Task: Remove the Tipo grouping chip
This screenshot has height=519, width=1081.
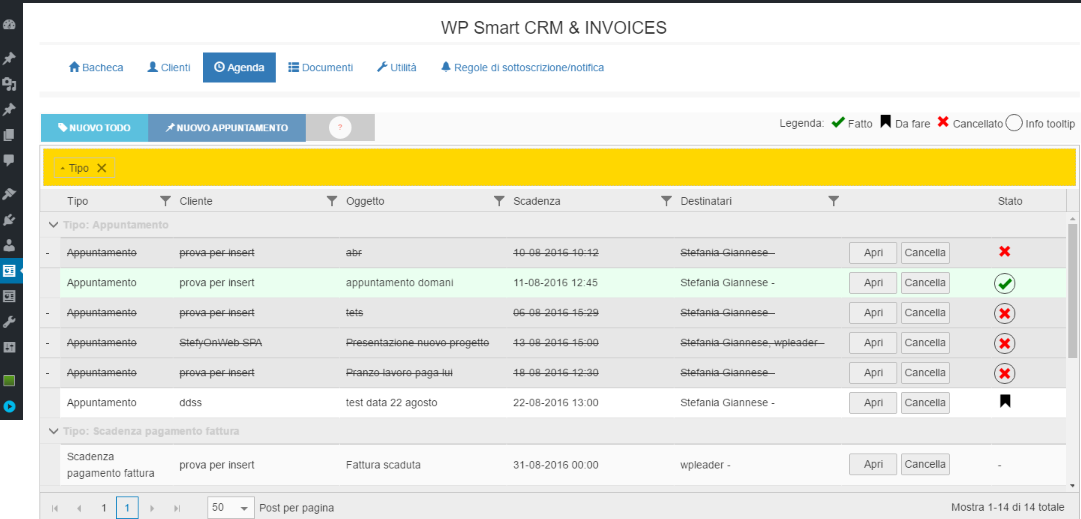Action: point(101,168)
